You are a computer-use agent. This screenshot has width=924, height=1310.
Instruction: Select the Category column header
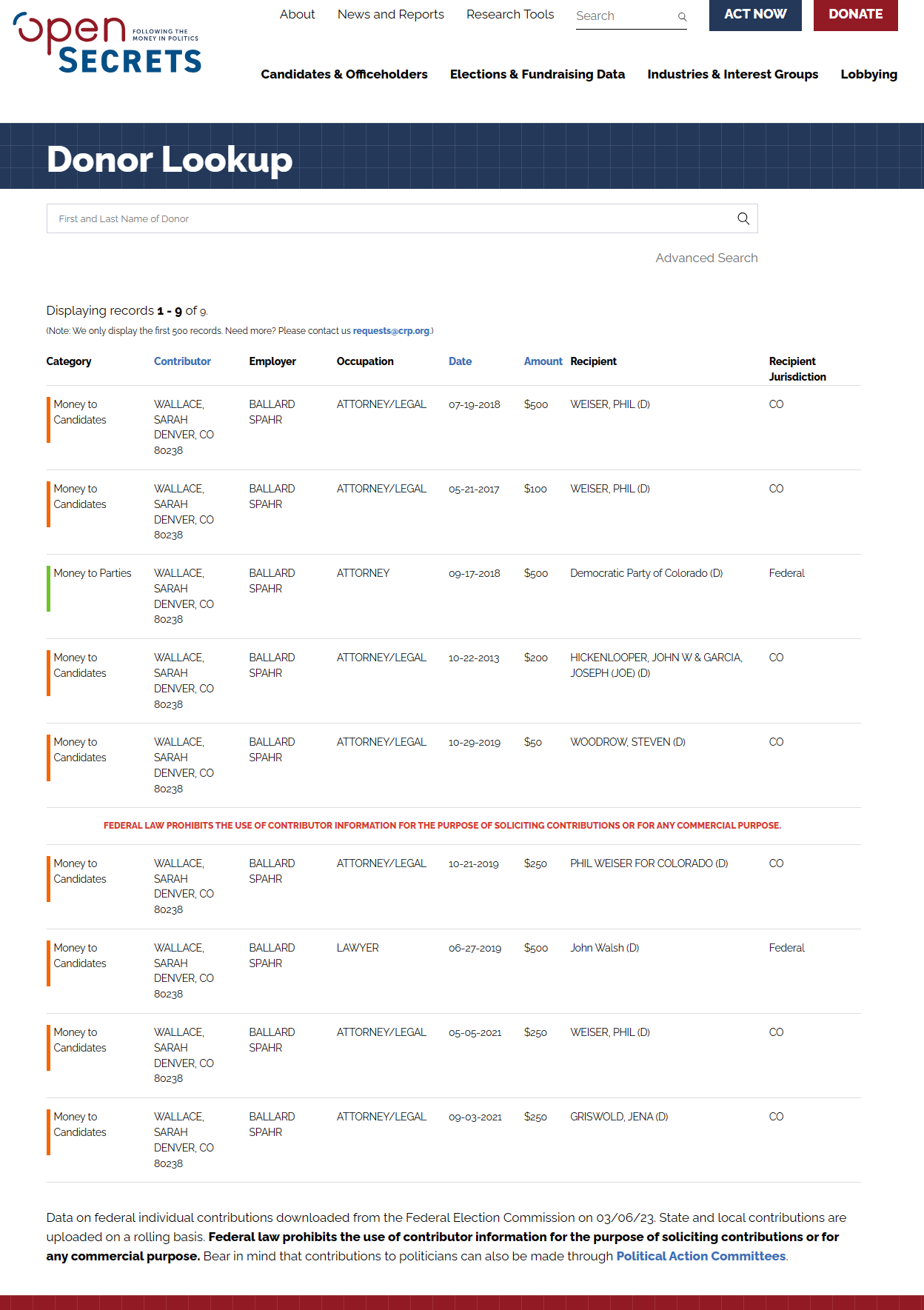[x=69, y=361]
